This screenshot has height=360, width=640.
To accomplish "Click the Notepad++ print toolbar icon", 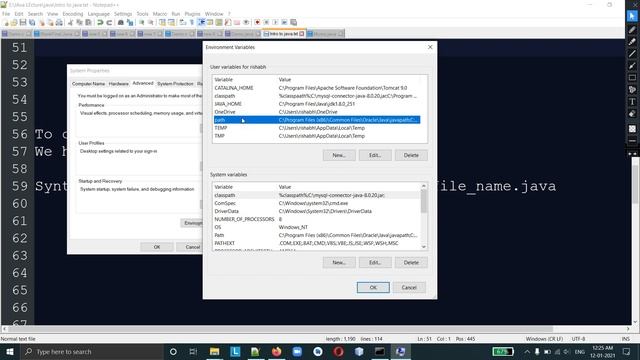I will (59, 22).
